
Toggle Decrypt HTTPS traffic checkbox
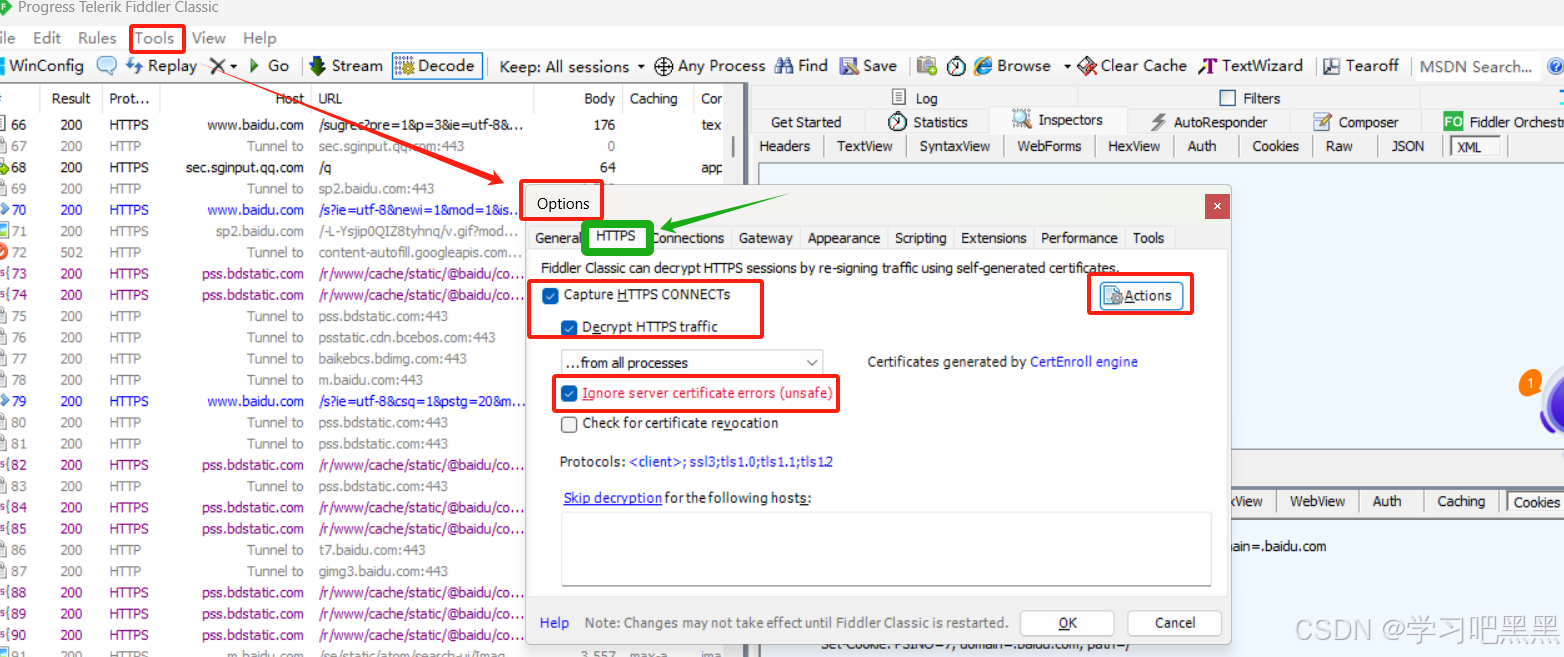[568, 327]
